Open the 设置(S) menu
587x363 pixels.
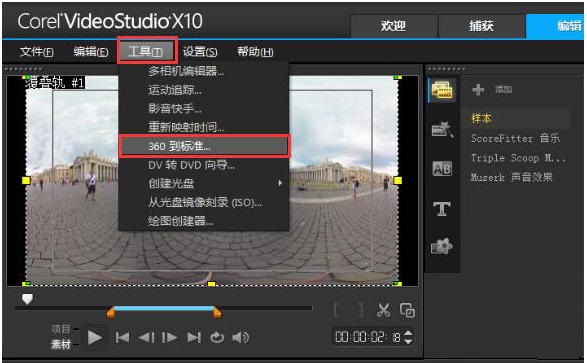coord(200,51)
